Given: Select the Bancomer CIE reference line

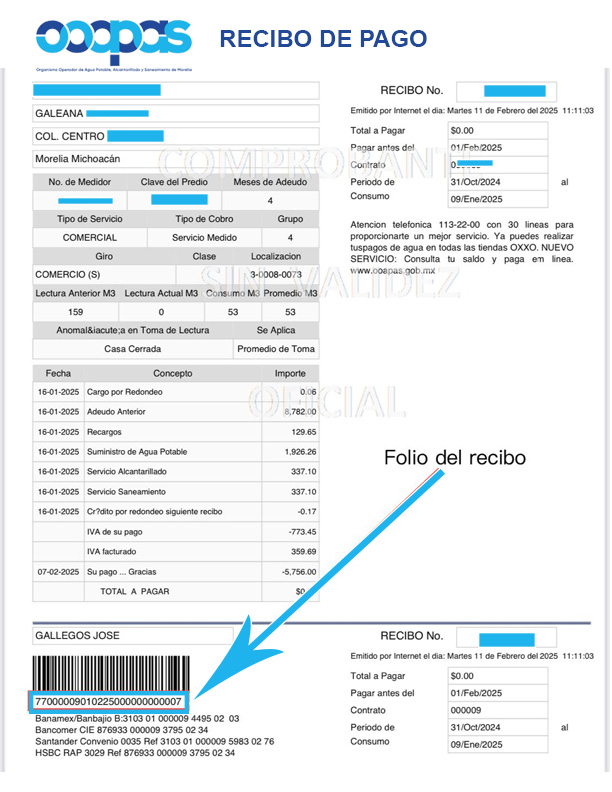Looking at the screenshot, I should pyautogui.click(x=122, y=730).
